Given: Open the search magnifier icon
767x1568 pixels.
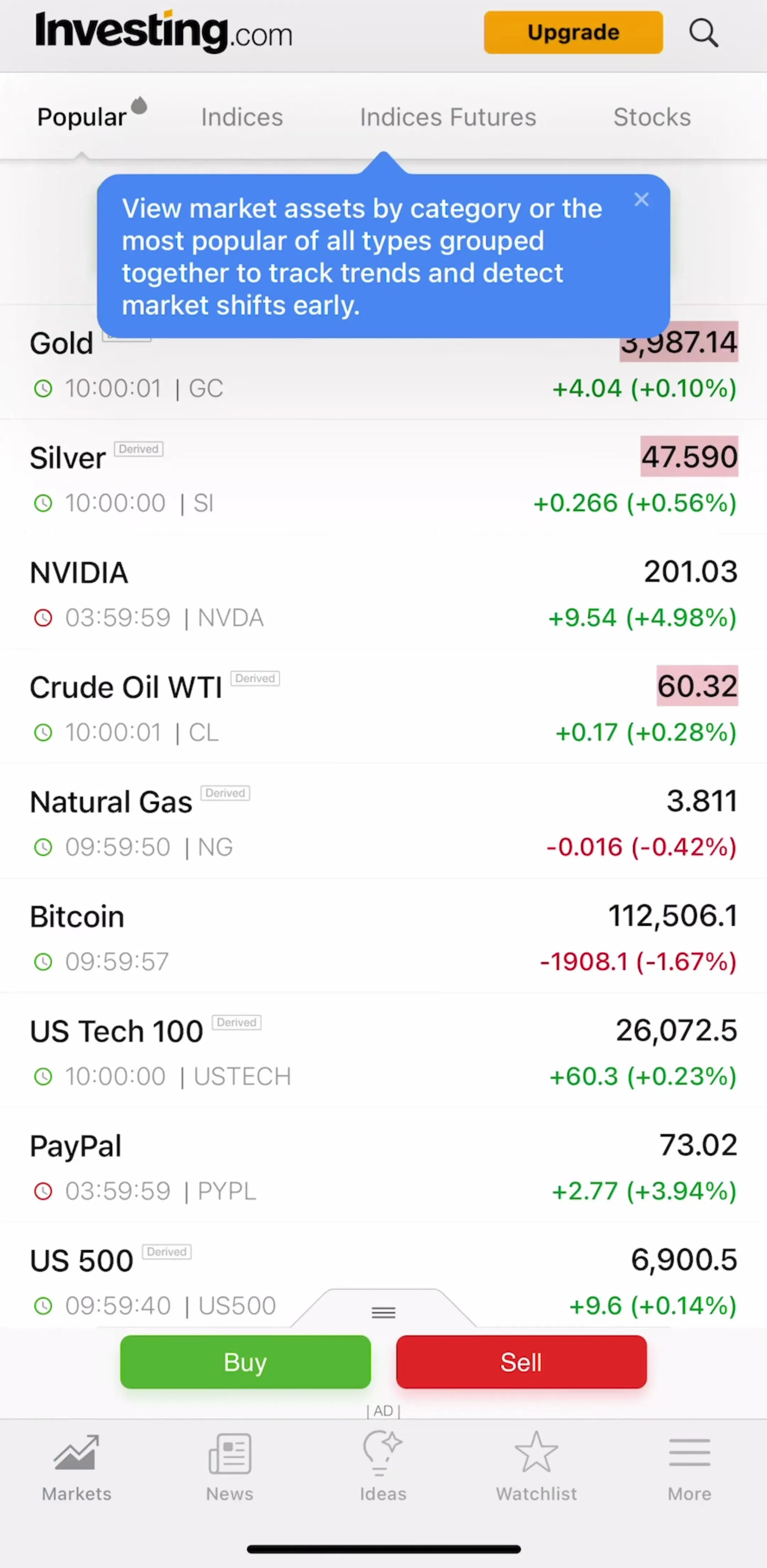Looking at the screenshot, I should 703,33.
